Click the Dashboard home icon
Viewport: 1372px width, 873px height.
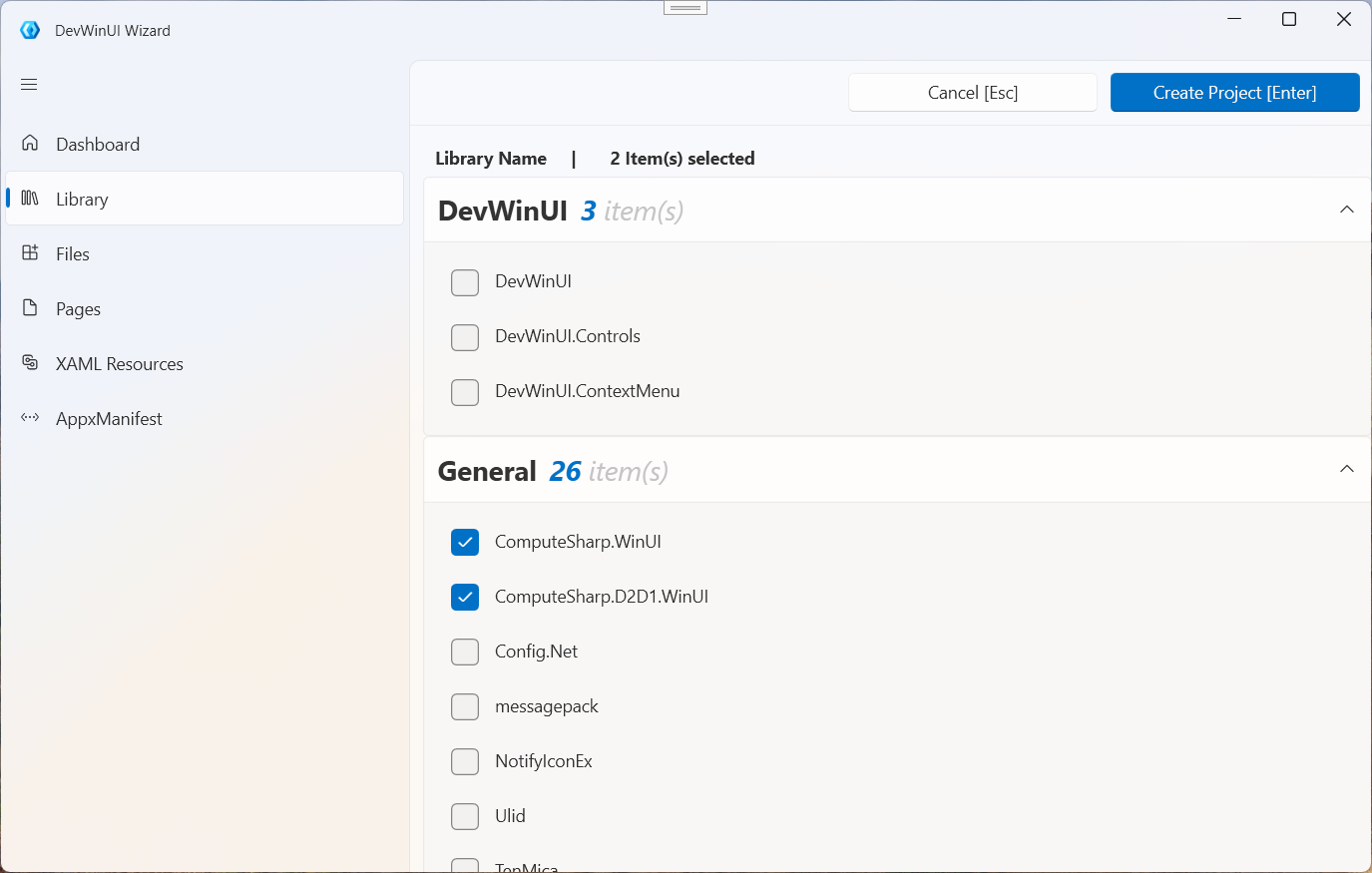(30, 144)
